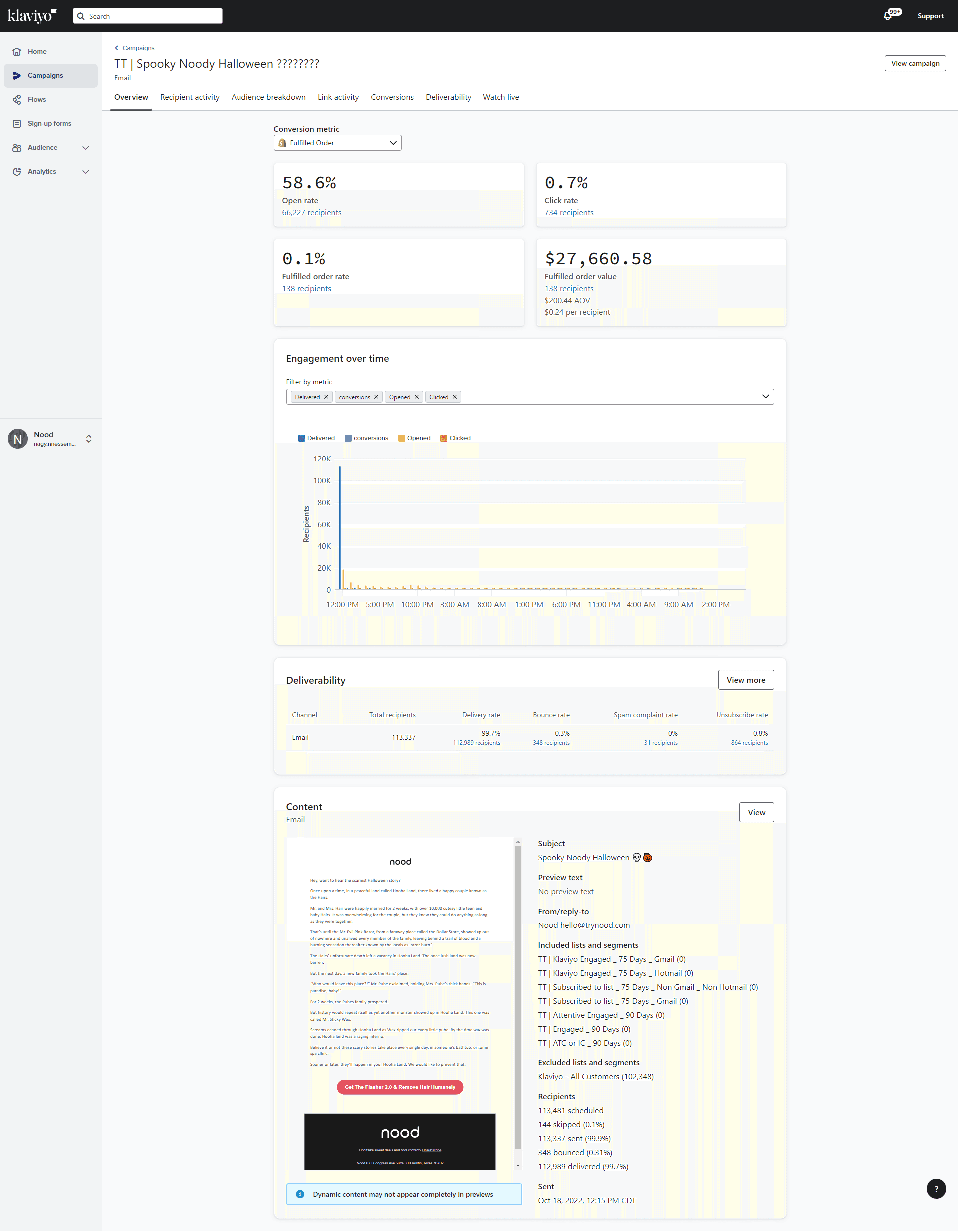Click the email preview scroll up arrow
958x1232 pixels.
click(x=518, y=842)
